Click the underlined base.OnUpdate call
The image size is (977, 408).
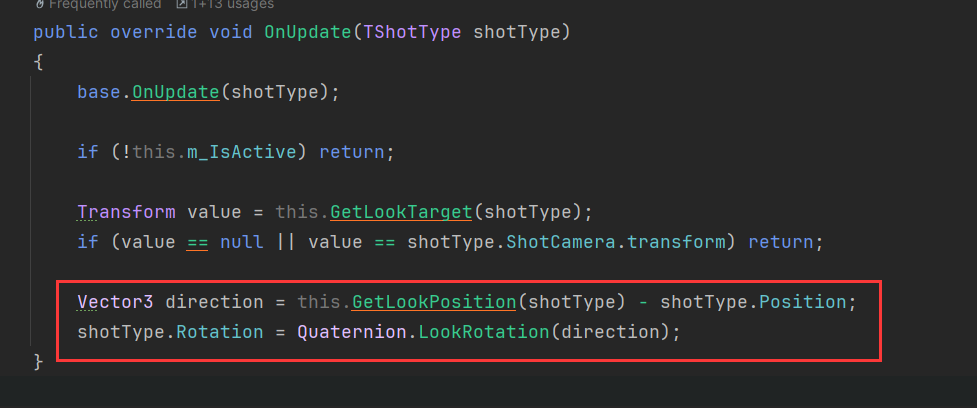pos(175,92)
